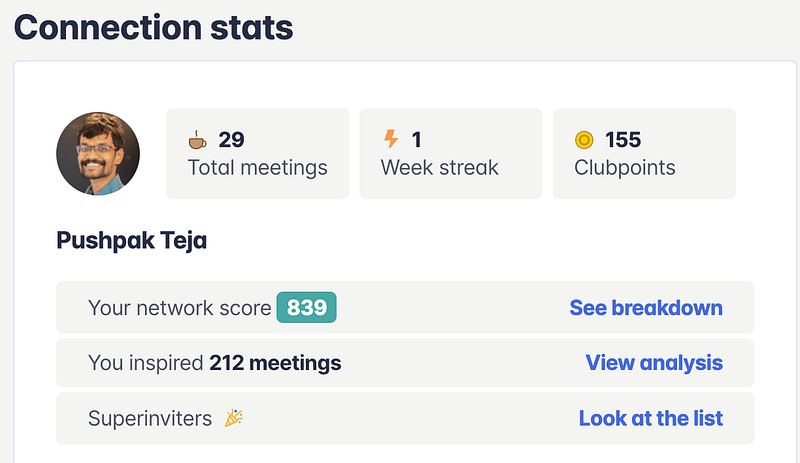The height and width of the screenshot is (463, 800).
Task: Click the 212 meetings bold text
Action: (275, 363)
